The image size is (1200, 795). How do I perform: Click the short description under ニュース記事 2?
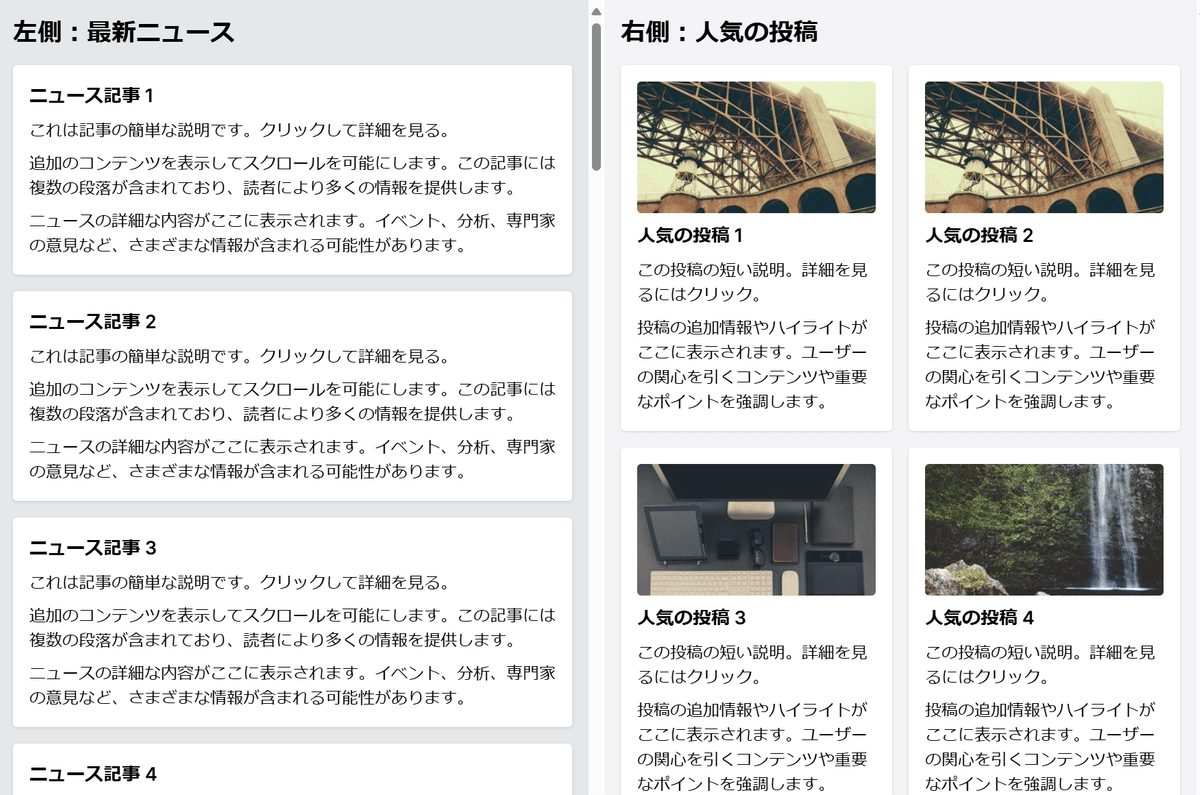click(239, 357)
